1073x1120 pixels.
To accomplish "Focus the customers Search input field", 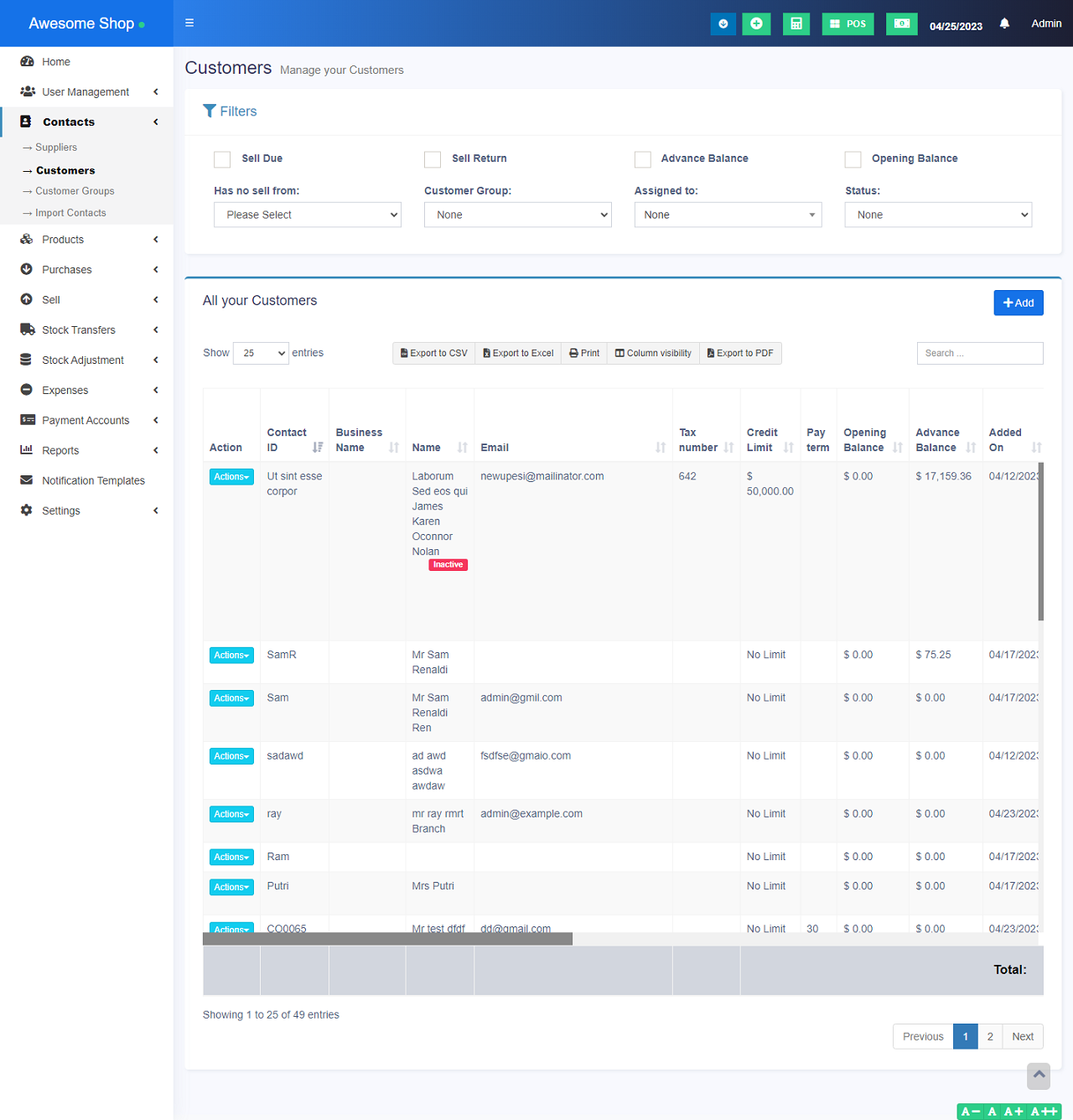I will (979, 353).
